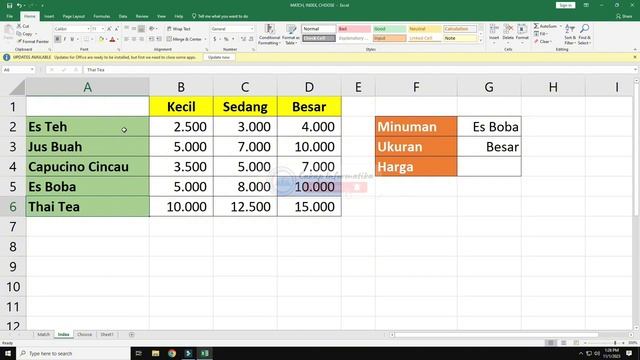Open the font size dropdown

[x=102, y=29]
